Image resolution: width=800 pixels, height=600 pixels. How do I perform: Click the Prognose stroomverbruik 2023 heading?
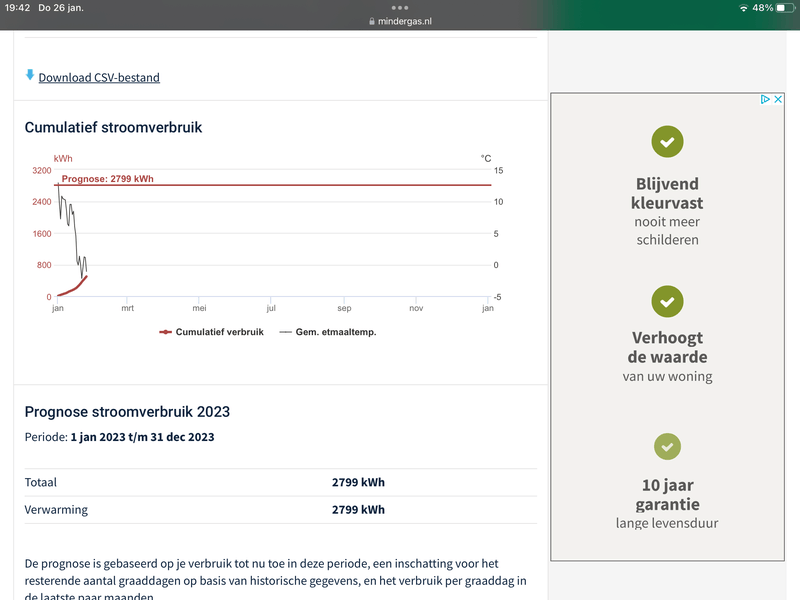coord(127,412)
